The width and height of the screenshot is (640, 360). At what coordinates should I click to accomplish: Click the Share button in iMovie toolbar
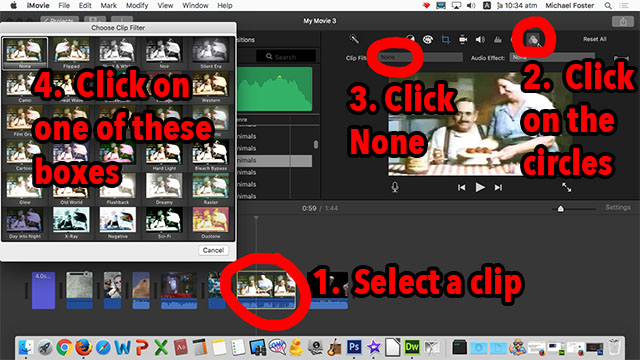tap(622, 22)
